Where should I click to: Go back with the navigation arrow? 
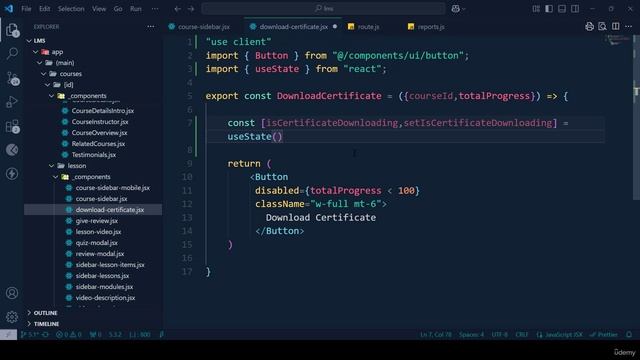(177, 9)
